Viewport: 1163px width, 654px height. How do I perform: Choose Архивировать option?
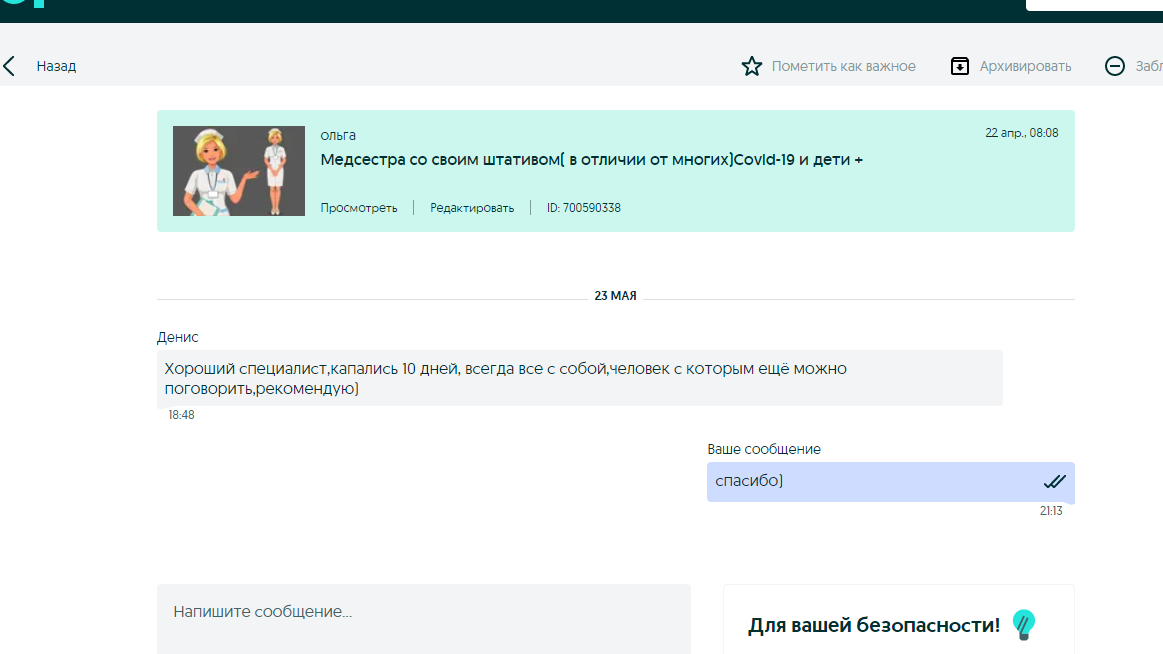click(x=1025, y=66)
